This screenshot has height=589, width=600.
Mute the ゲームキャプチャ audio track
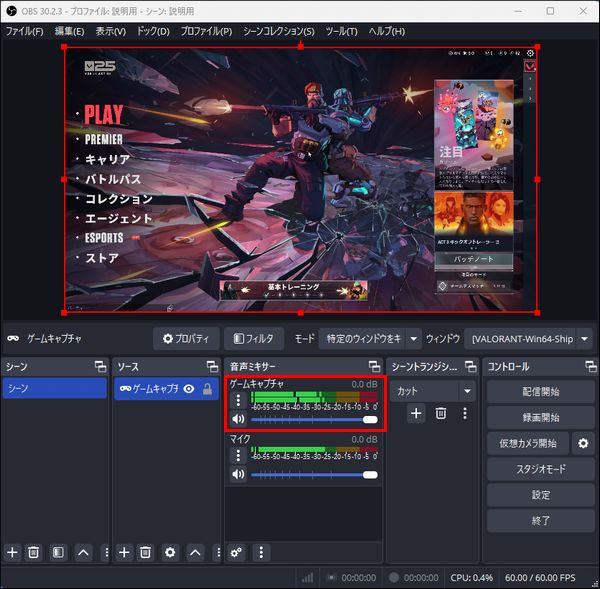pyautogui.click(x=238, y=419)
